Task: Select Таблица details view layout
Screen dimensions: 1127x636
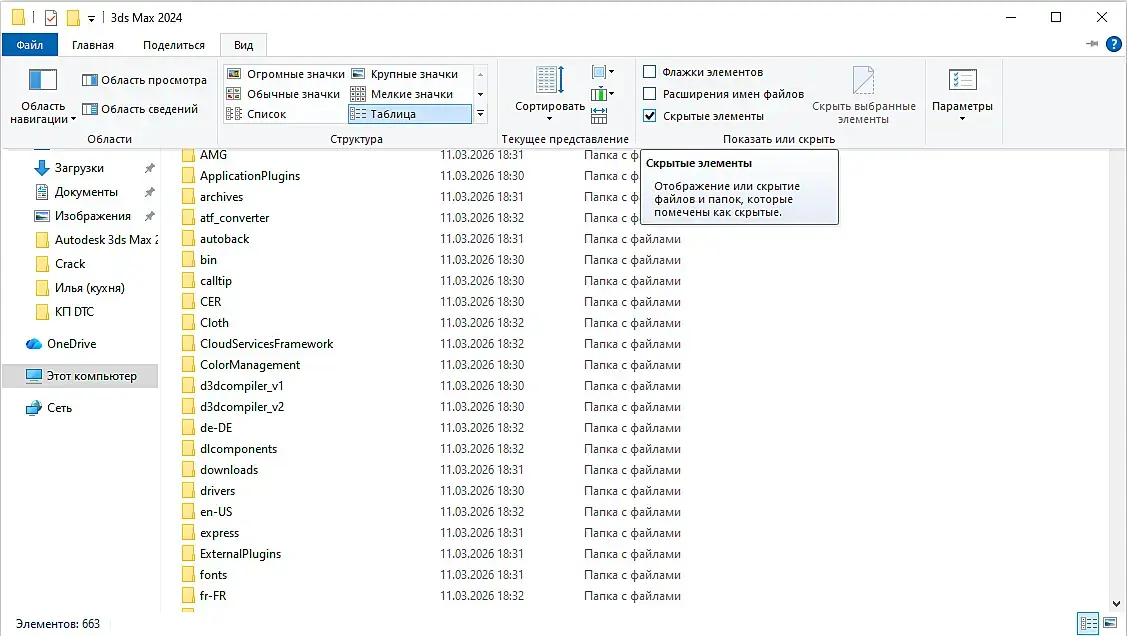Action: point(410,114)
